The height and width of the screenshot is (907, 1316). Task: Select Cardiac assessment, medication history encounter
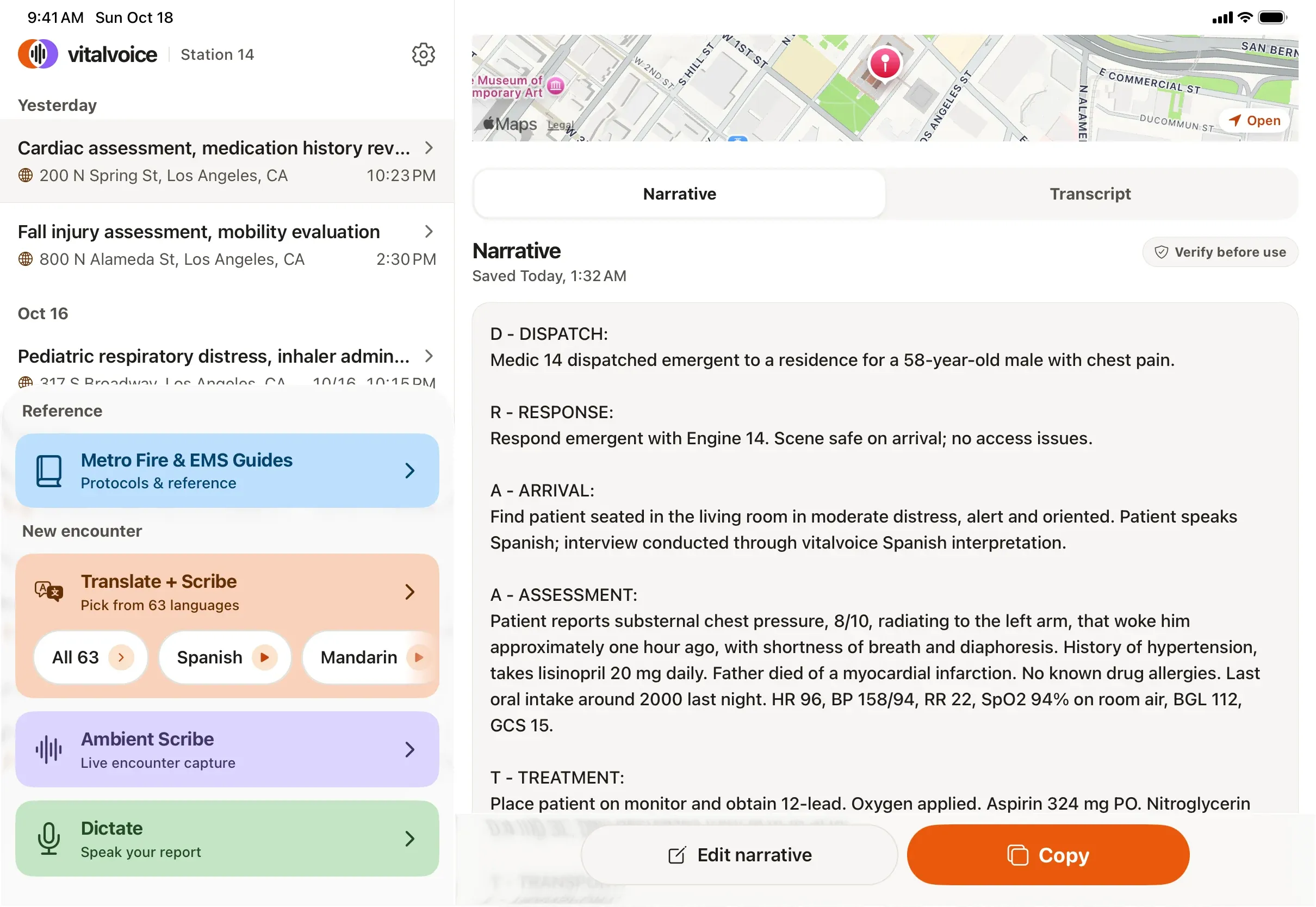(x=227, y=161)
